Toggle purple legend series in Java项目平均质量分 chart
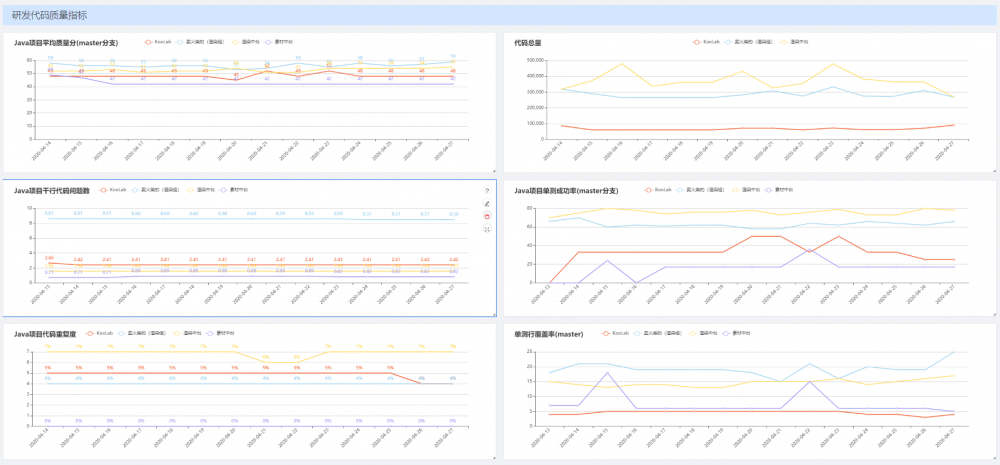 pyautogui.click(x=280, y=42)
